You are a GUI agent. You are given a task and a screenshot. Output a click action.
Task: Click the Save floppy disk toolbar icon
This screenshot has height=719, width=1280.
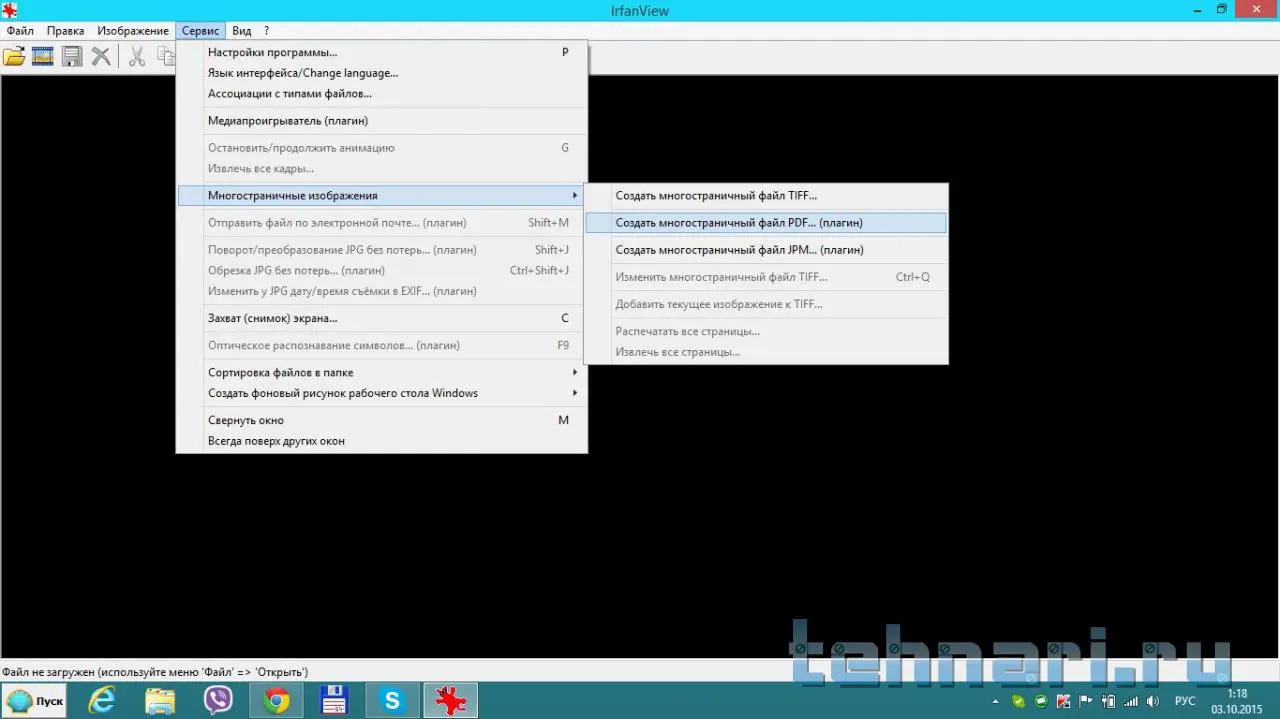click(72, 56)
